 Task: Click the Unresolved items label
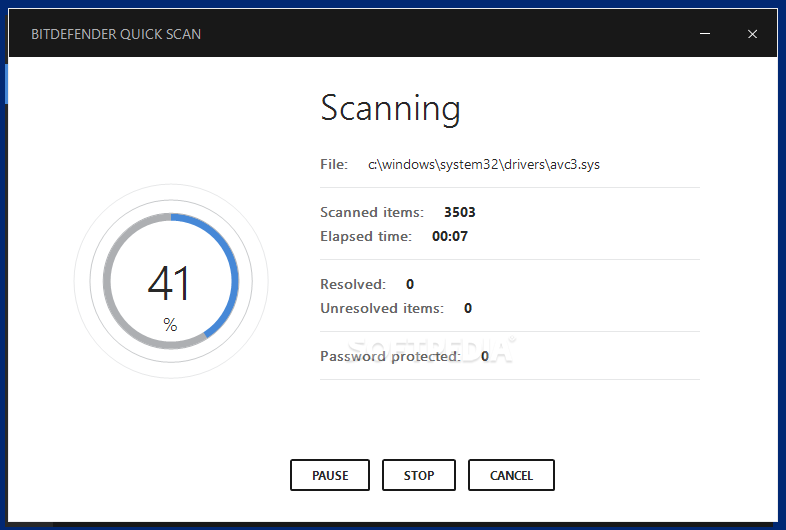[x=382, y=308]
